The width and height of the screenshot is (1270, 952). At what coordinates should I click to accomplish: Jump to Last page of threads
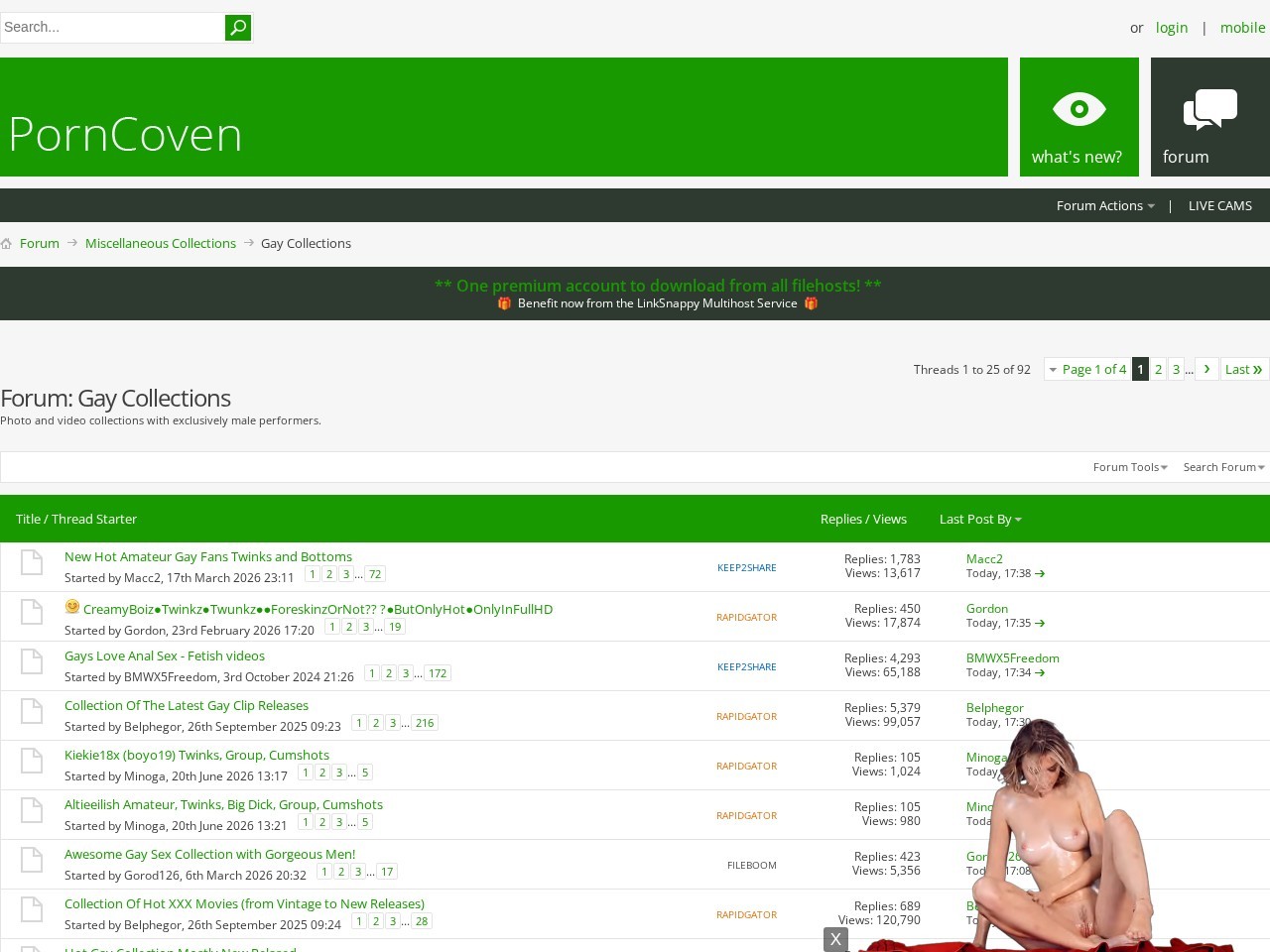coord(1244,369)
